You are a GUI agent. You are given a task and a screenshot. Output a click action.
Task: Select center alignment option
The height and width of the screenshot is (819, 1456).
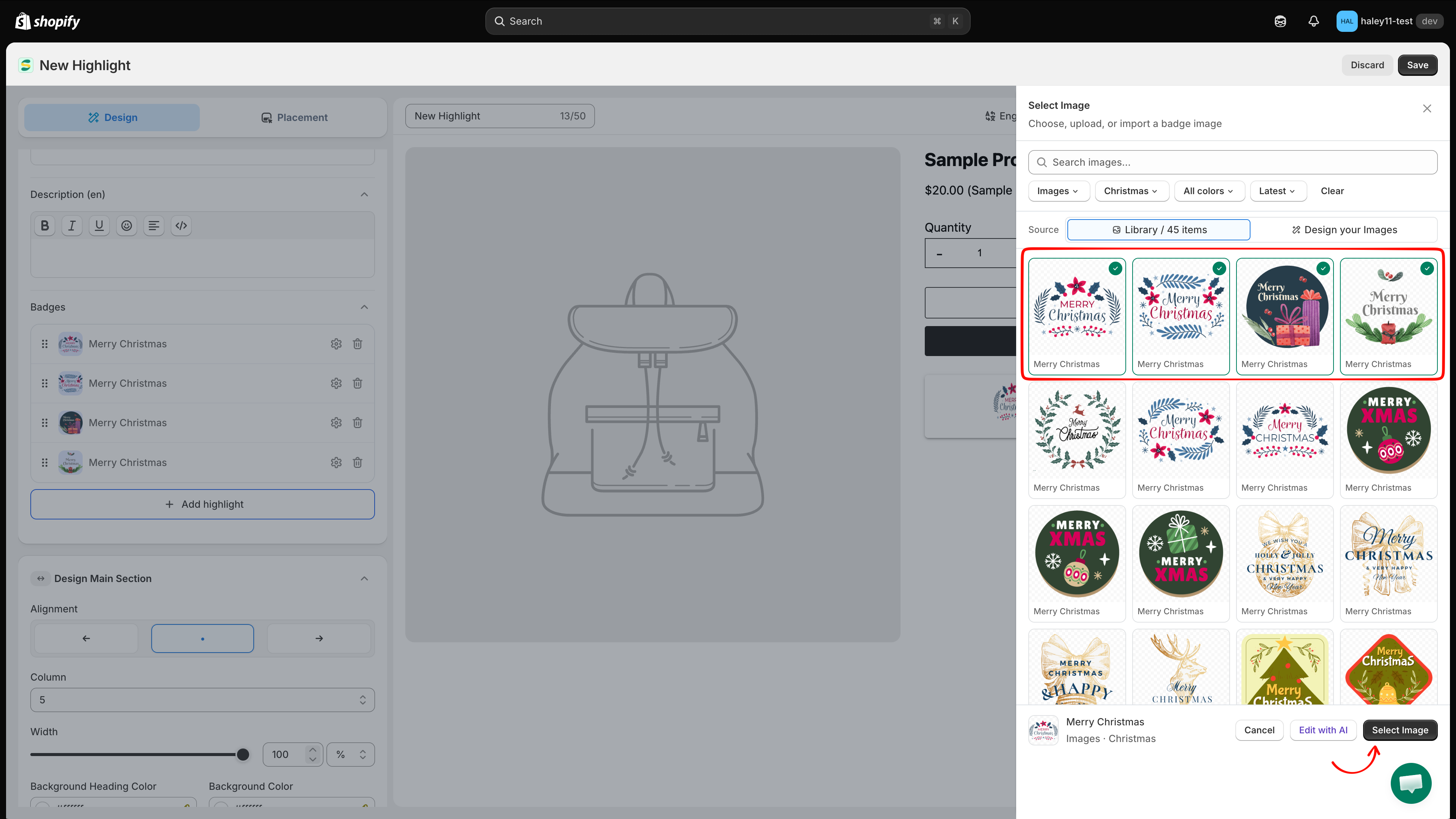(x=202, y=638)
